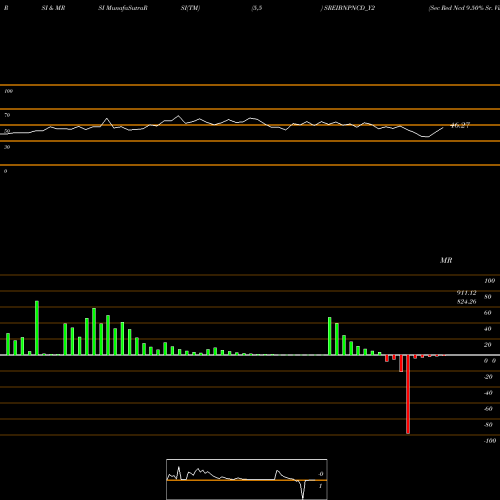500x500 pixels.
Task: Click the -60 label on MR axis
Action: tap(488, 409)
